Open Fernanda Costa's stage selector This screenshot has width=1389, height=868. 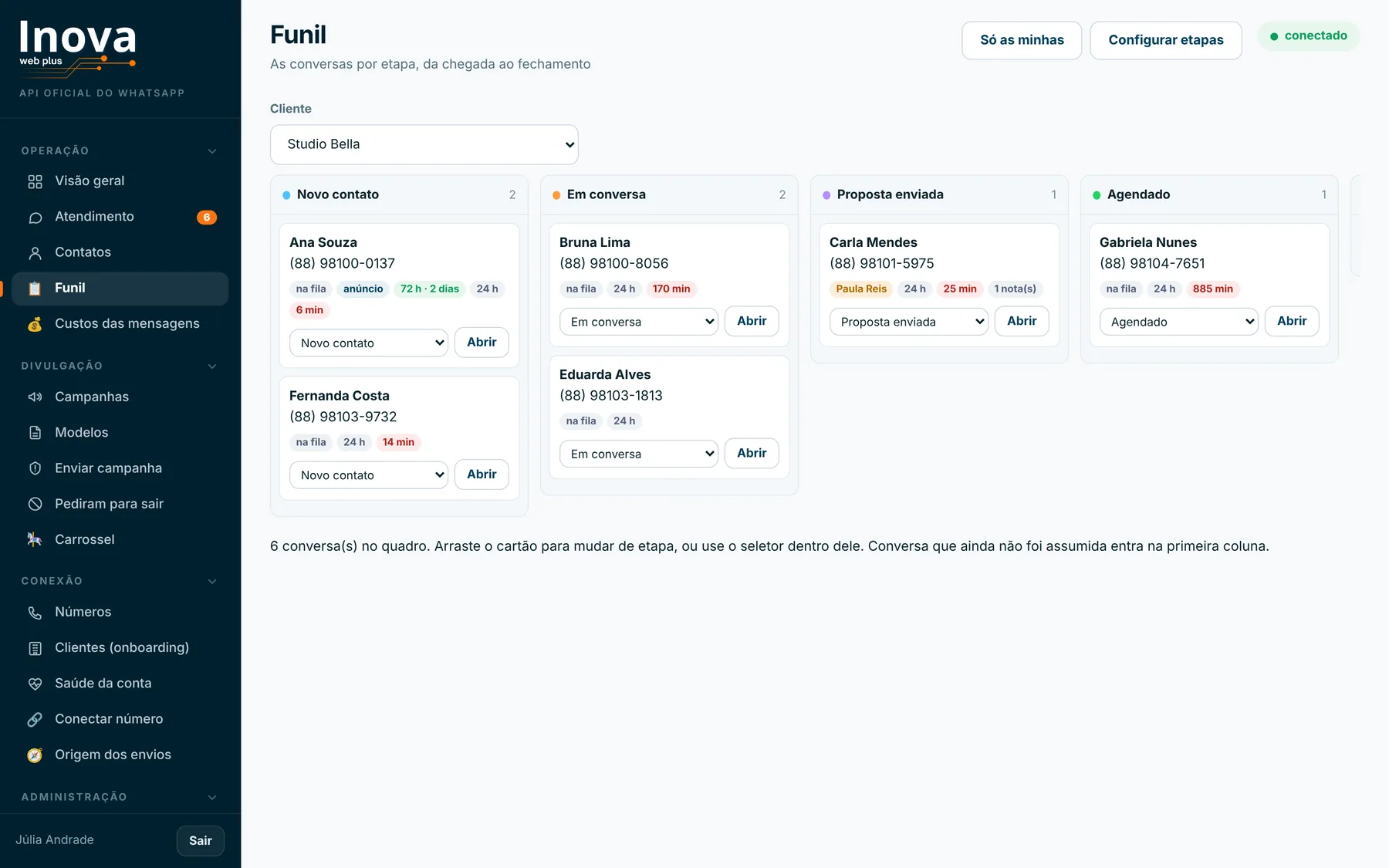pyautogui.click(x=369, y=475)
